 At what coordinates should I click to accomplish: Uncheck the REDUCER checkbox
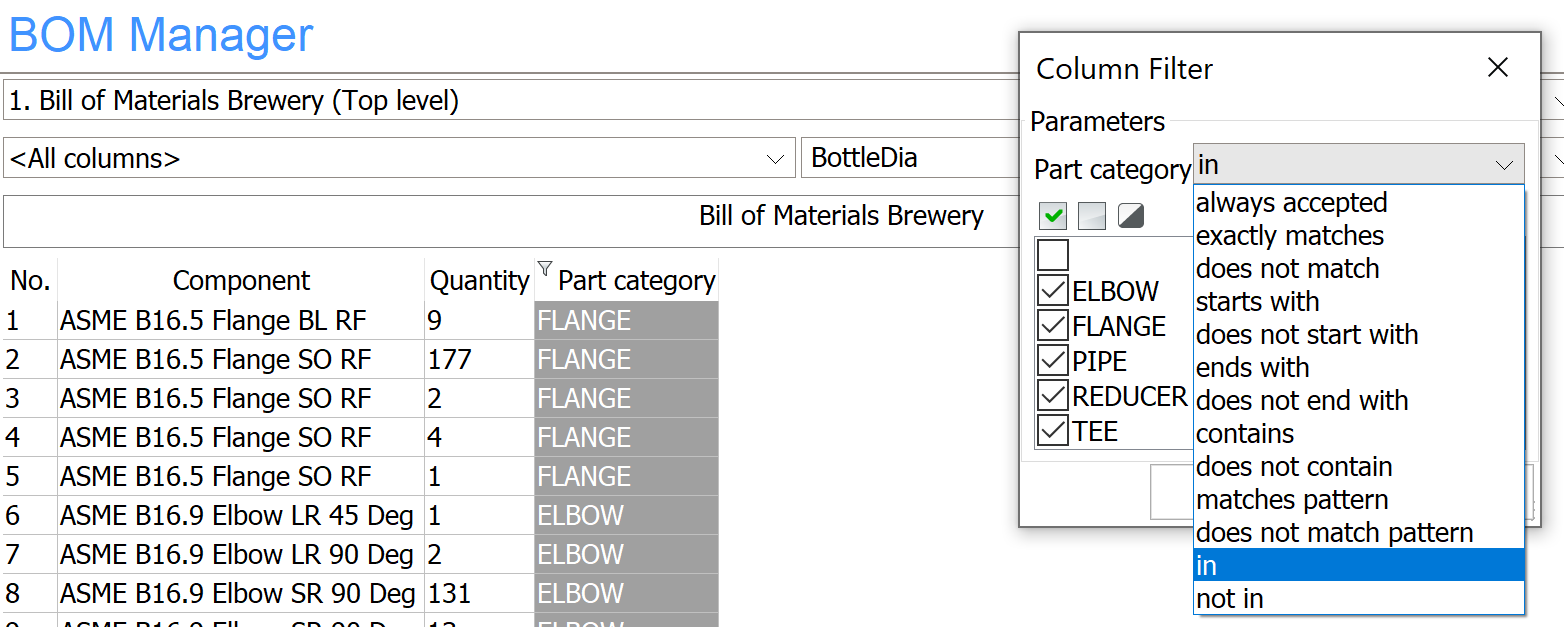click(x=1053, y=396)
